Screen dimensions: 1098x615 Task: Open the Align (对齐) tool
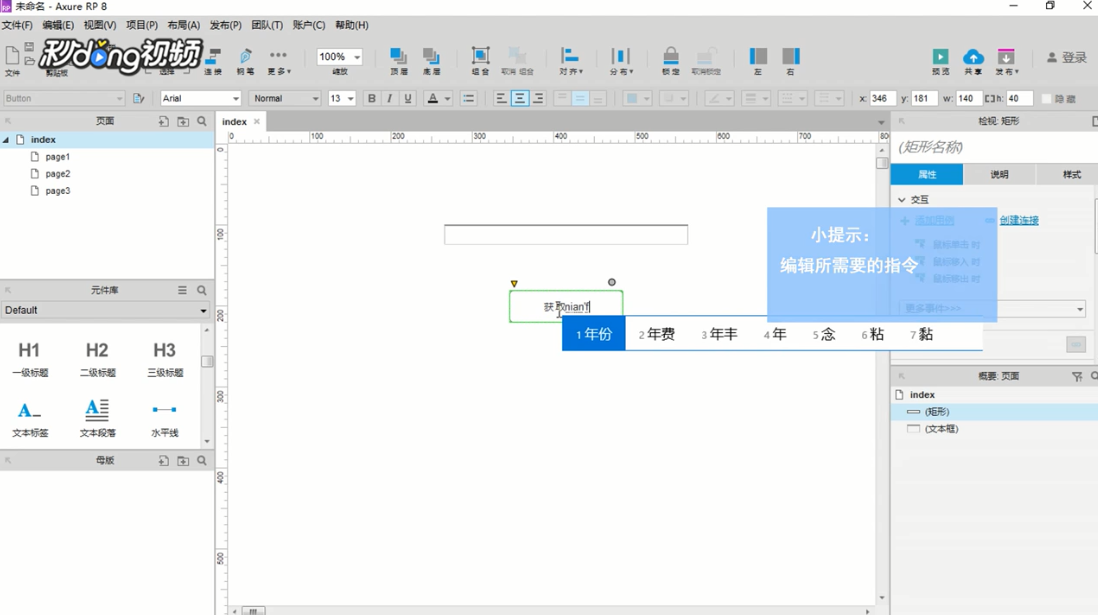click(x=570, y=56)
